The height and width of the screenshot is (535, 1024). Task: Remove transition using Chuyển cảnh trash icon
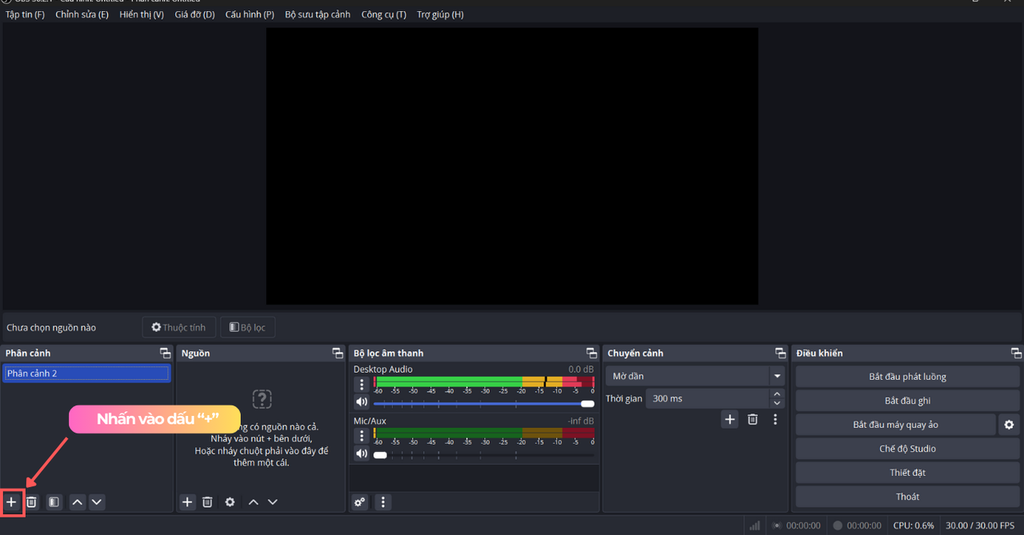[753, 420]
